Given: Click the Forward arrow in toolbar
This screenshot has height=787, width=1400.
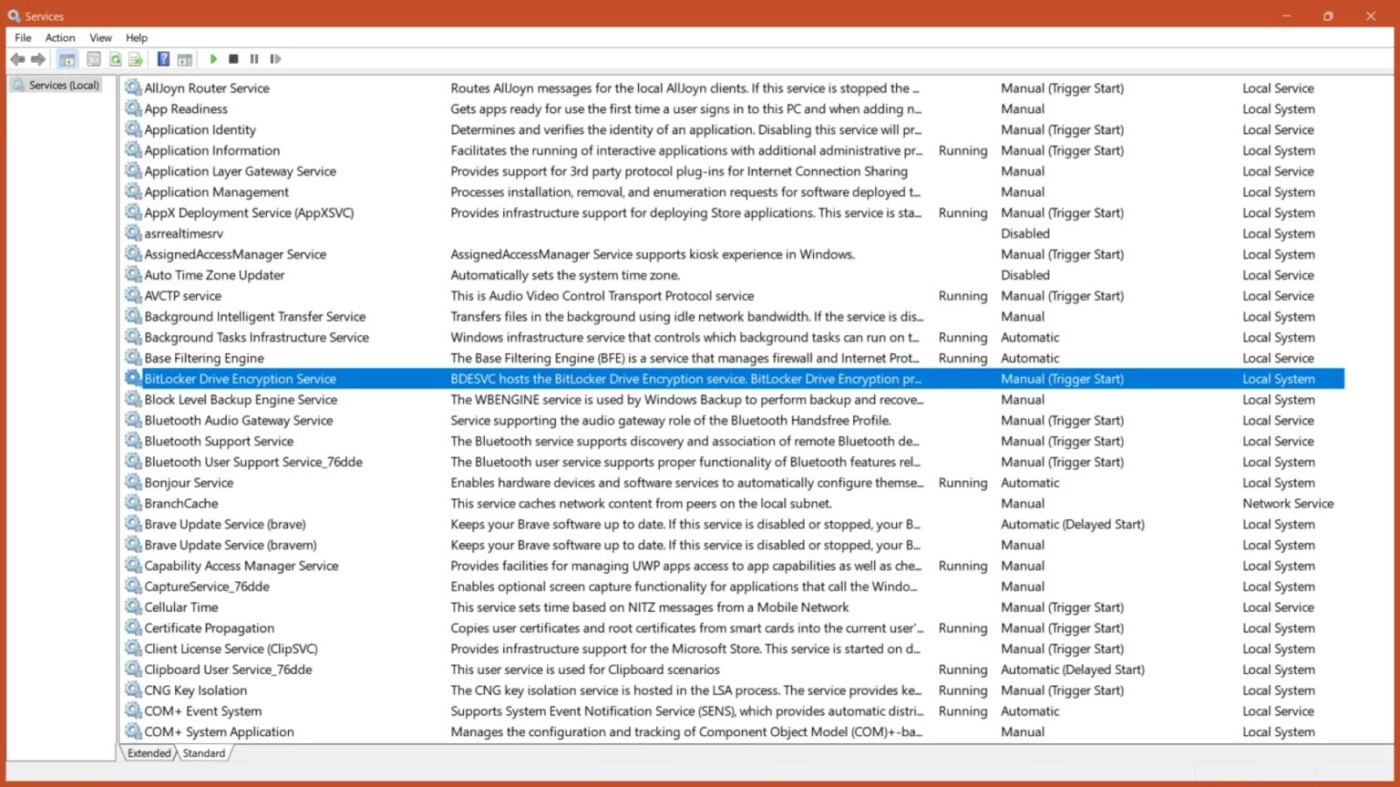Looking at the screenshot, I should pyautogui.click(x=38, y=60).
